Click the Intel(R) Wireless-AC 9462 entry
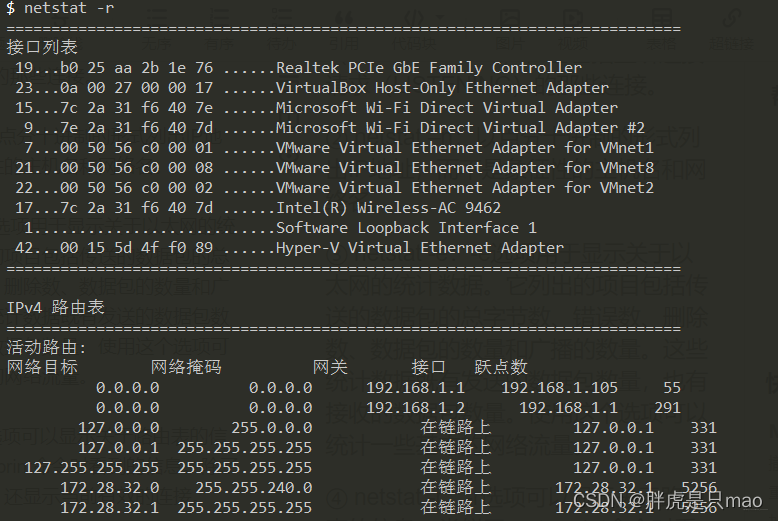The image size is (778, 521). pyautogui.click(x=388, y=208)
